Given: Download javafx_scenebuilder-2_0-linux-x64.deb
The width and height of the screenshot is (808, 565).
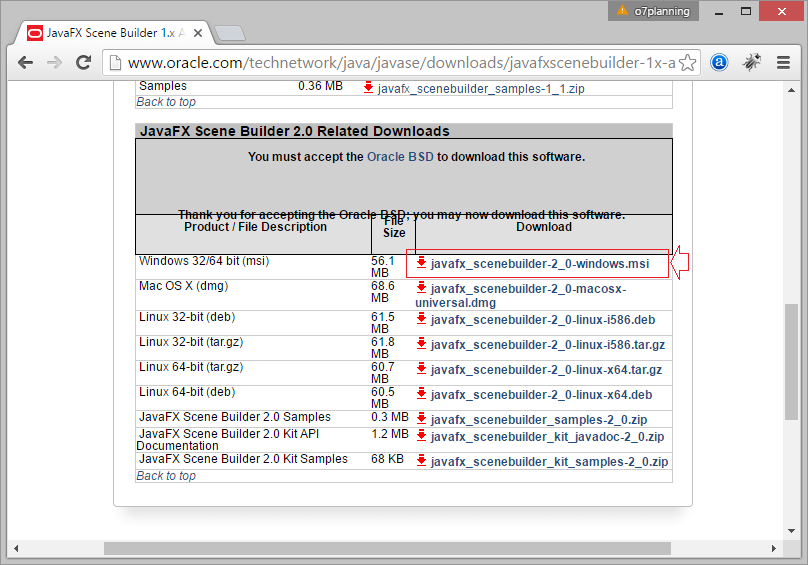Looking at the screenshot, I should pos(542,395).
